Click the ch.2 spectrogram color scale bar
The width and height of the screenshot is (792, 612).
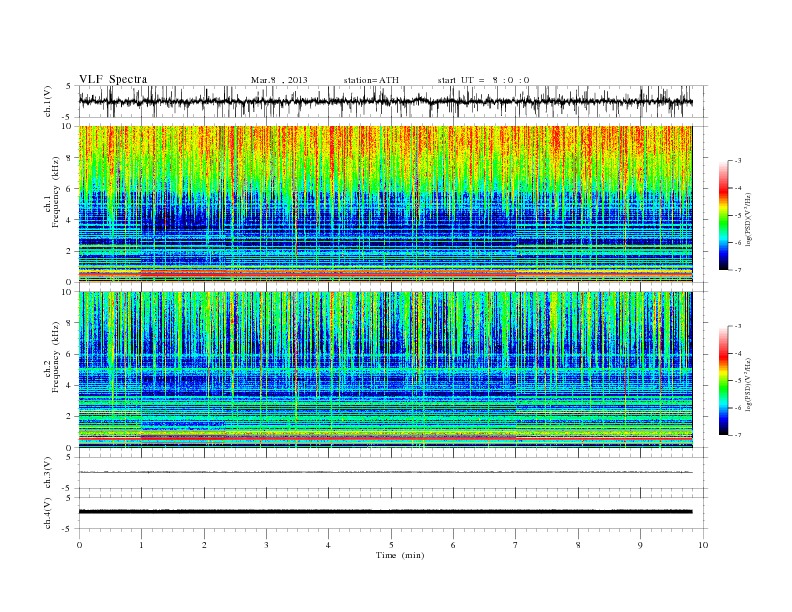coord(723,381)
